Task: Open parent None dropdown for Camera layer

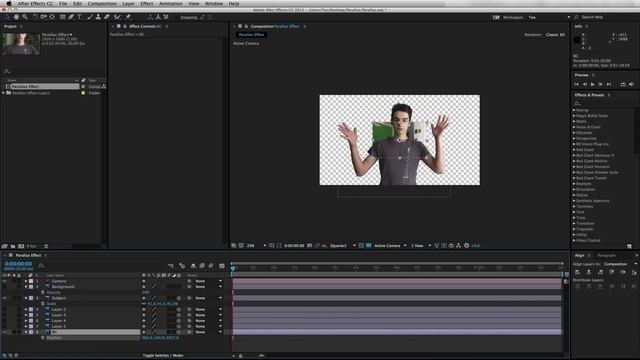Action: 208,281
